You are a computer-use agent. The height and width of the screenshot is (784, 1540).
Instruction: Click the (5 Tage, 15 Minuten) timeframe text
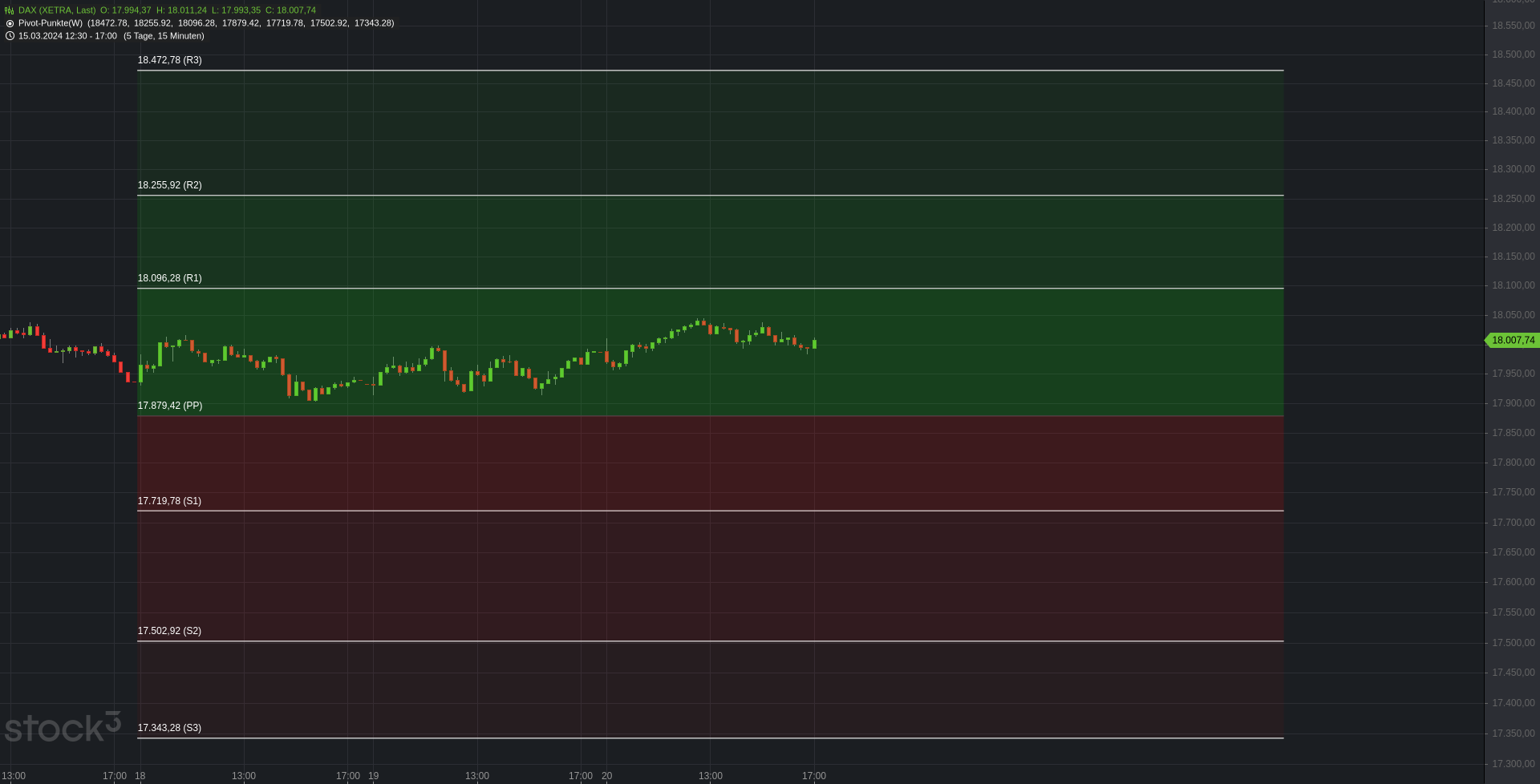[x=164, y=36]
